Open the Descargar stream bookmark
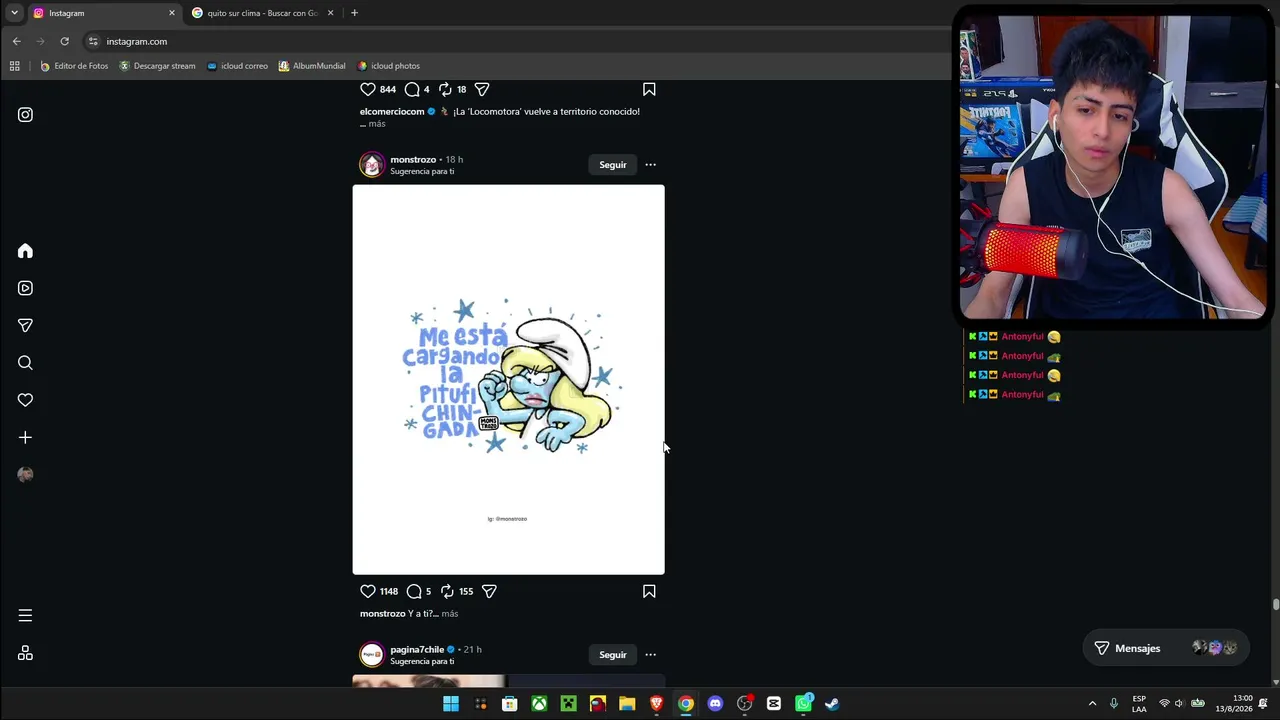 point(157,66)
